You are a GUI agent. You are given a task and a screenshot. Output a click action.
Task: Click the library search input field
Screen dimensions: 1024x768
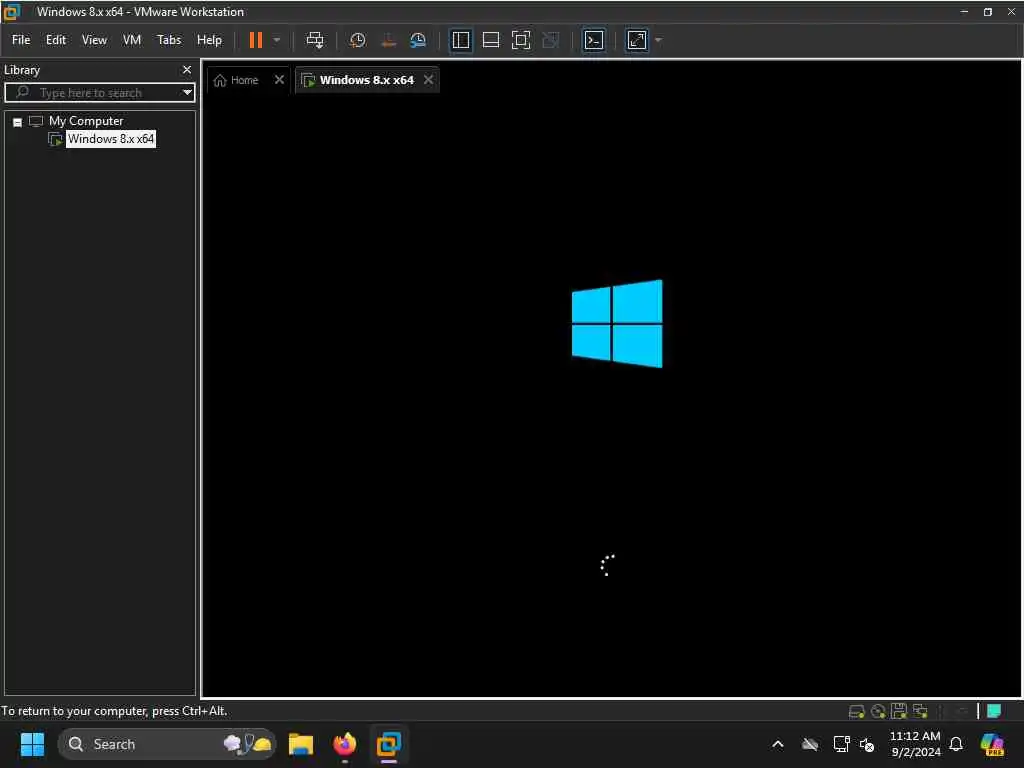pos(98,93)
